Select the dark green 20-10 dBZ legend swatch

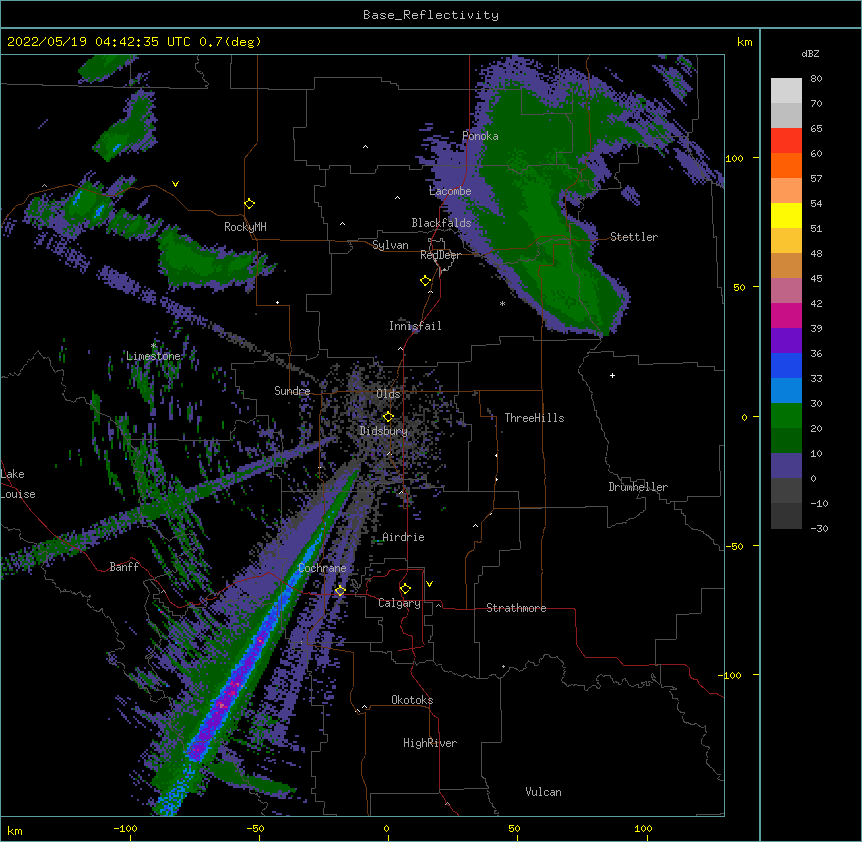coord(786,441)
